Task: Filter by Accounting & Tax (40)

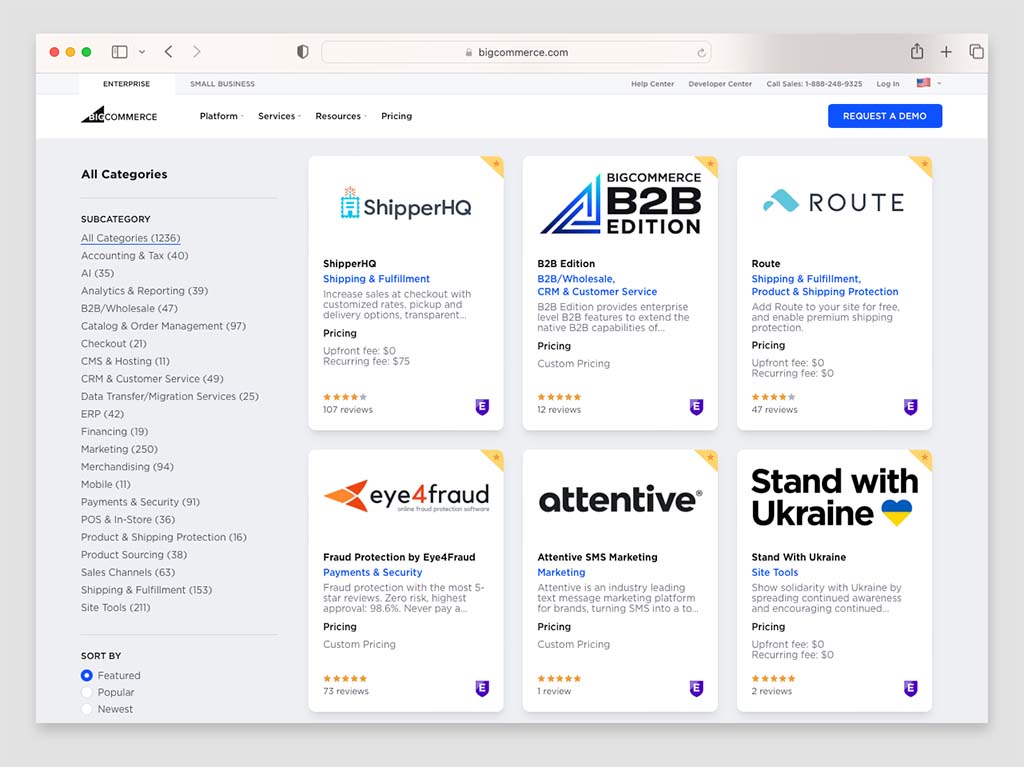Action: tap(135, 255)
